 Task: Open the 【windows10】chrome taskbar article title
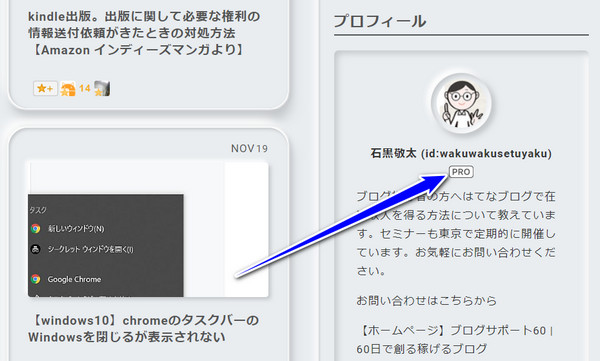[x=143, y=328]
